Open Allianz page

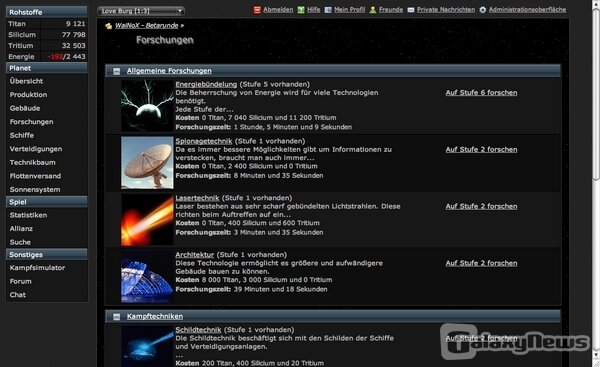pos(21,229)
